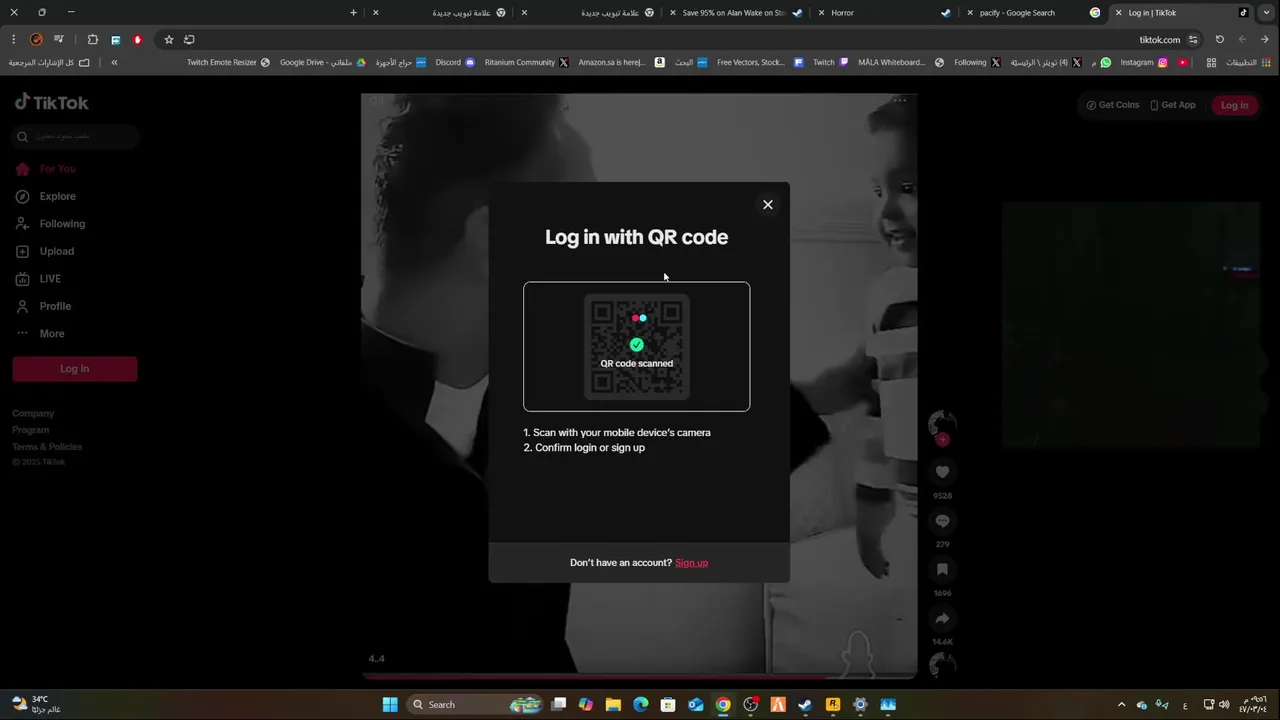Open WhatsApp bookmark icon

(x=1105, y=62)
